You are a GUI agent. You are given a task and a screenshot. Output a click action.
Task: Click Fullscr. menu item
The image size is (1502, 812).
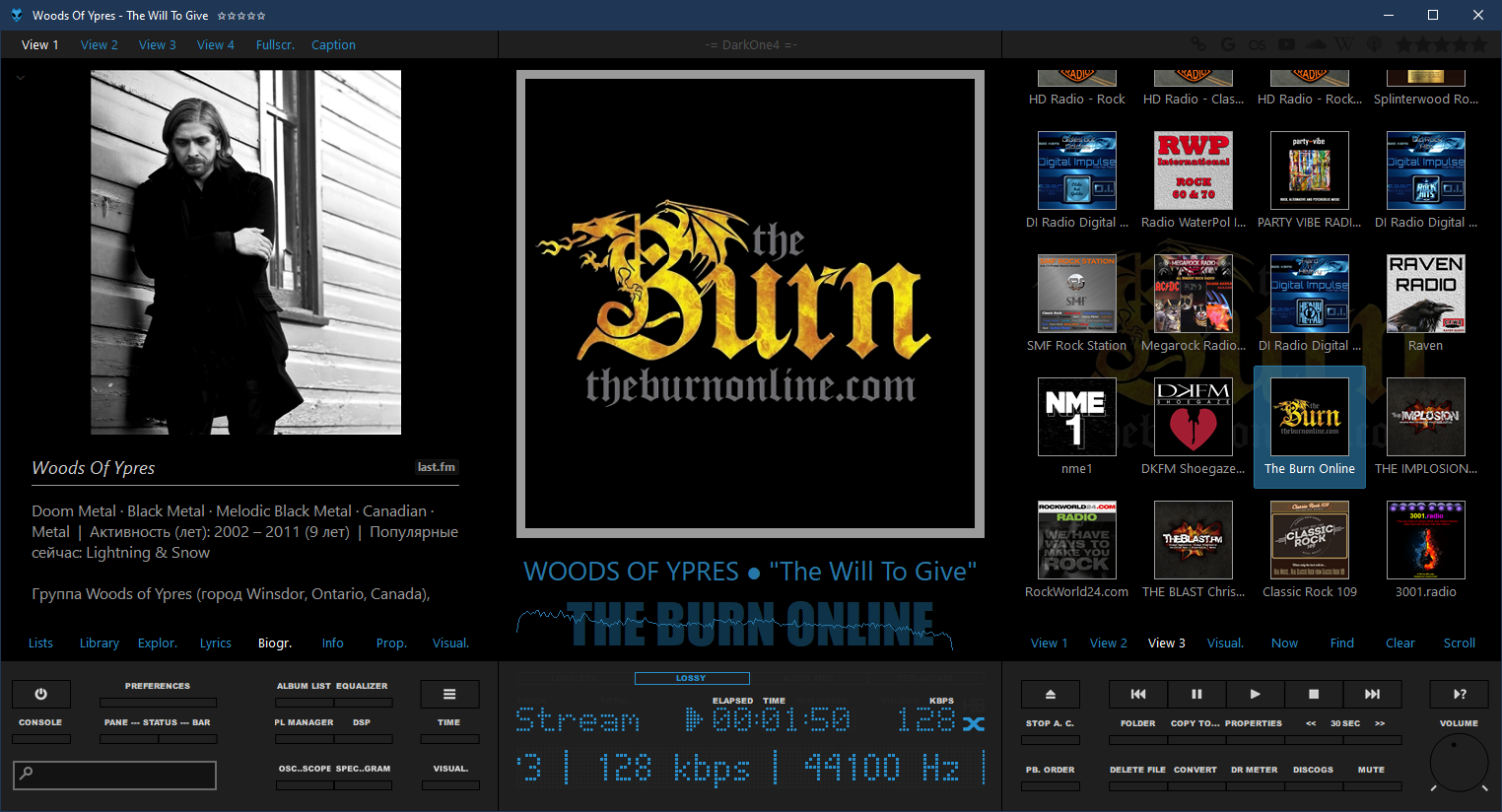275,44
